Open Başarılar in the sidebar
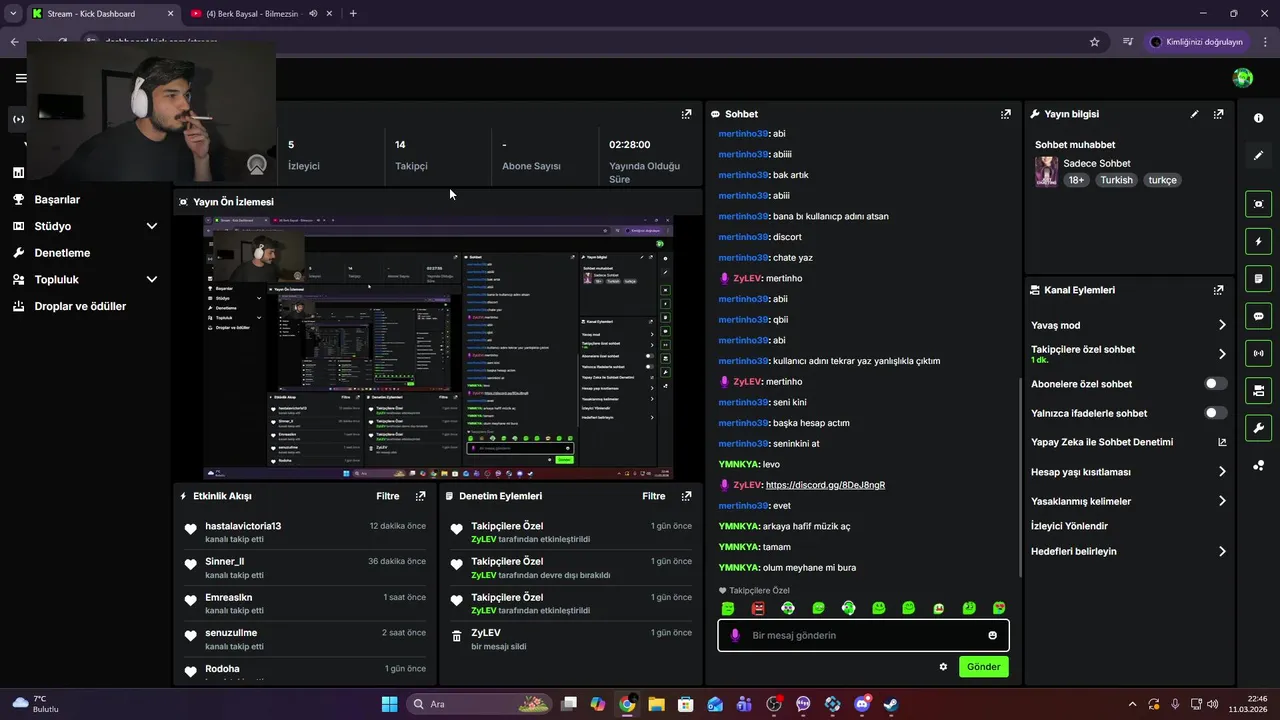This screenshot has height=720, width=1280. point(57,199)
